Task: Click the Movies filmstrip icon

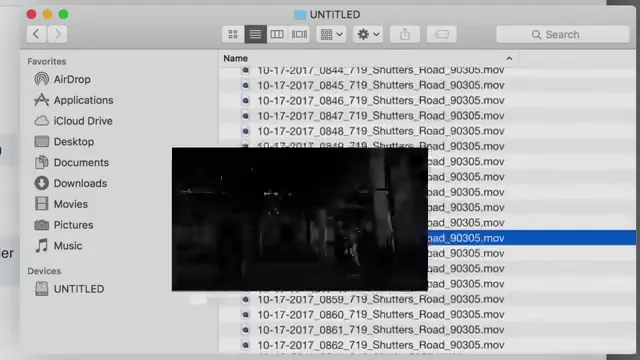Action: (42, 204)
